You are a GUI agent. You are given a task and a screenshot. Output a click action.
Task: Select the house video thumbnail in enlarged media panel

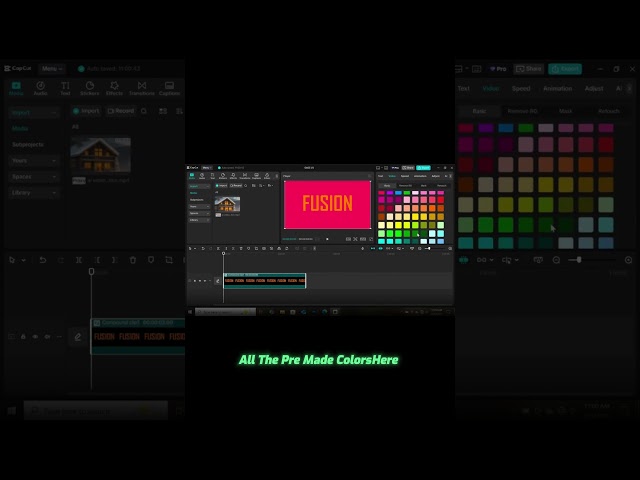[x=101, y=155]
